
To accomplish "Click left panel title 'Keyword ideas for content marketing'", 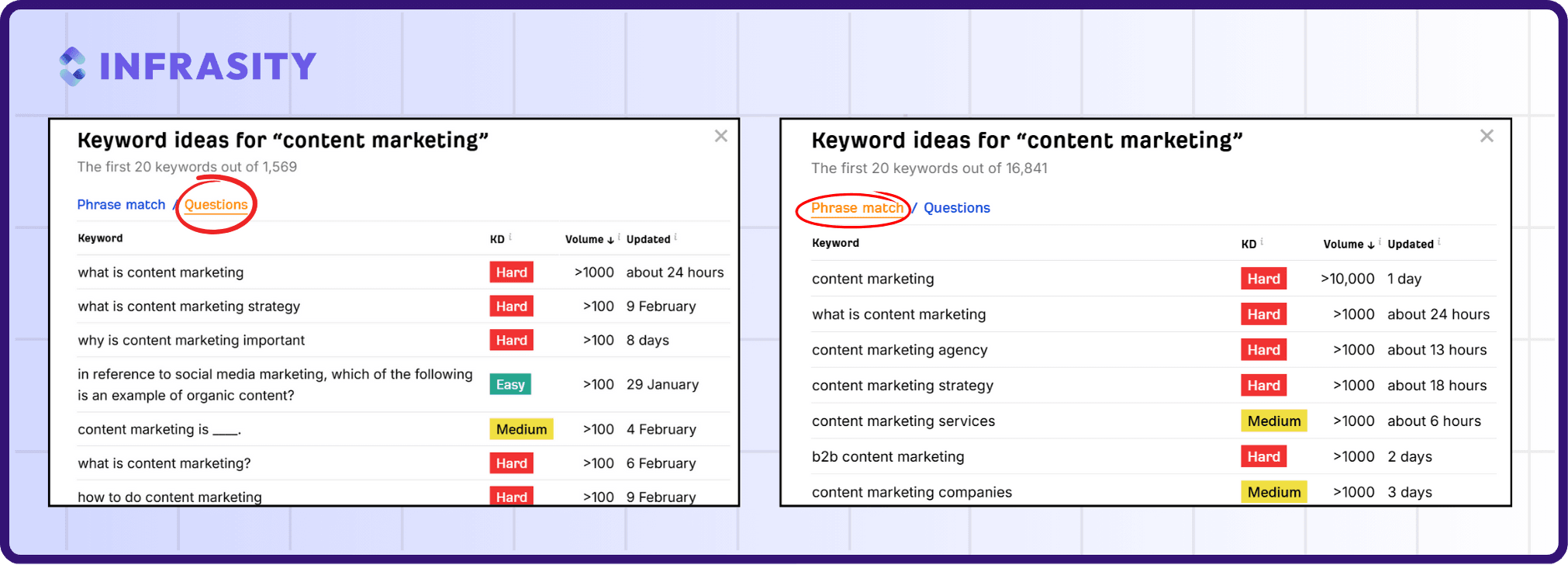I will [283, 140].
